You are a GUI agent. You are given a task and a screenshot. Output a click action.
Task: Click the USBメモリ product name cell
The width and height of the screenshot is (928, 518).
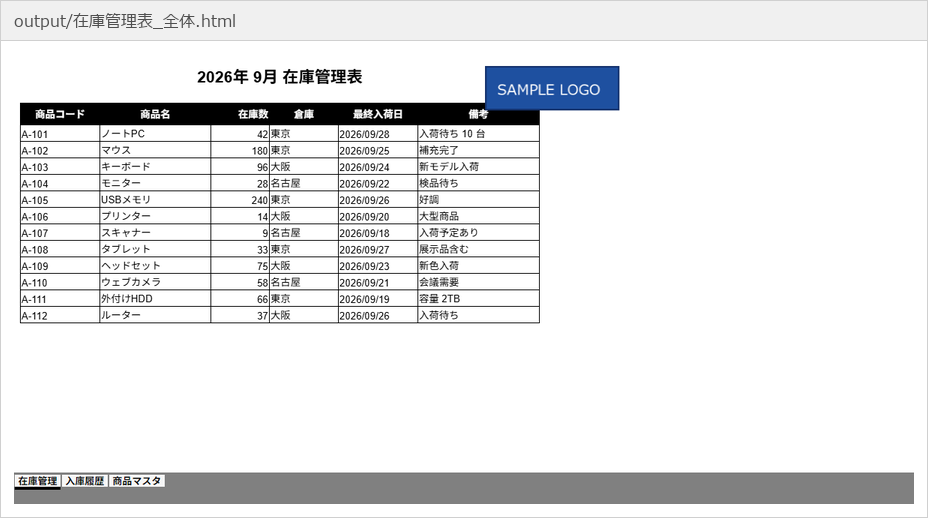(x=155, y=200)
